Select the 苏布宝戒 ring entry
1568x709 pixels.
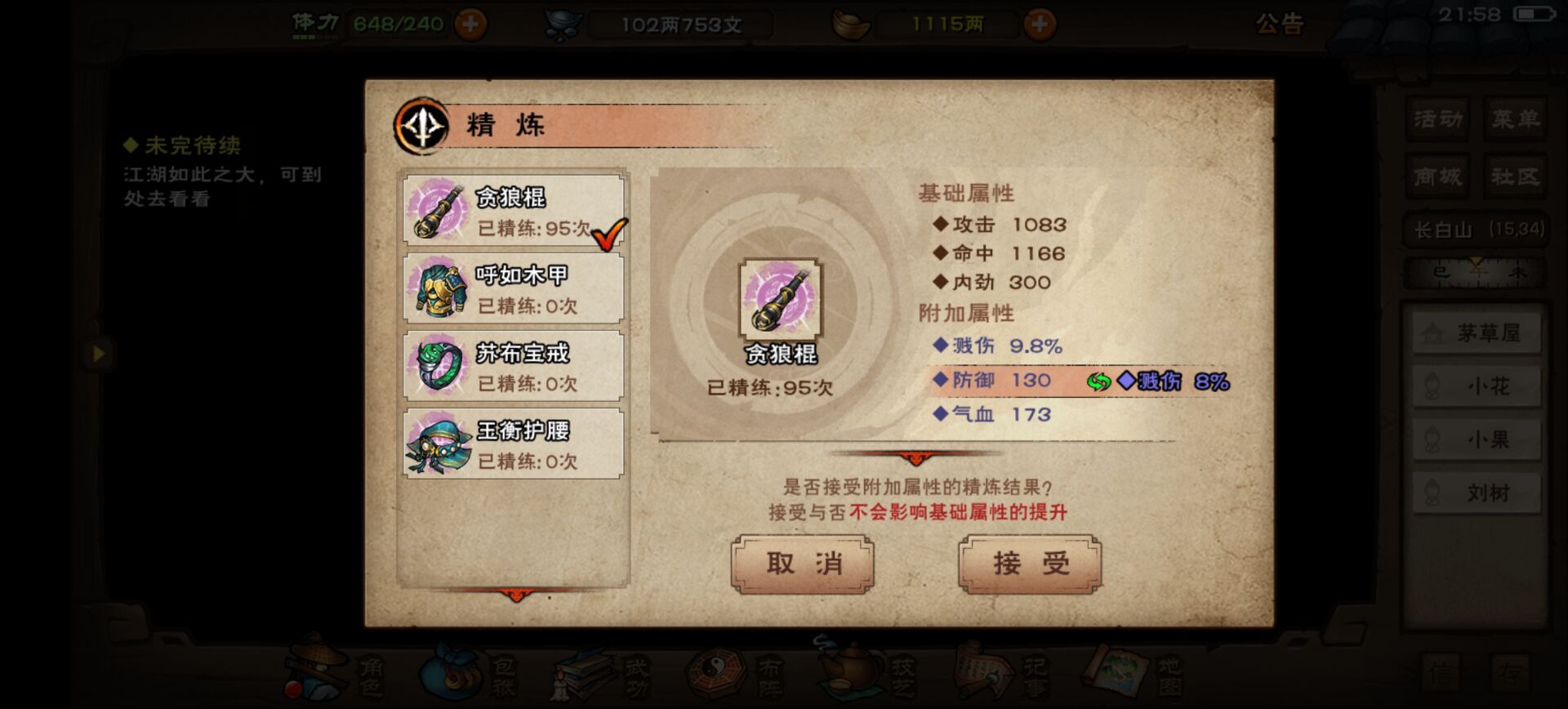coord(514,365)
